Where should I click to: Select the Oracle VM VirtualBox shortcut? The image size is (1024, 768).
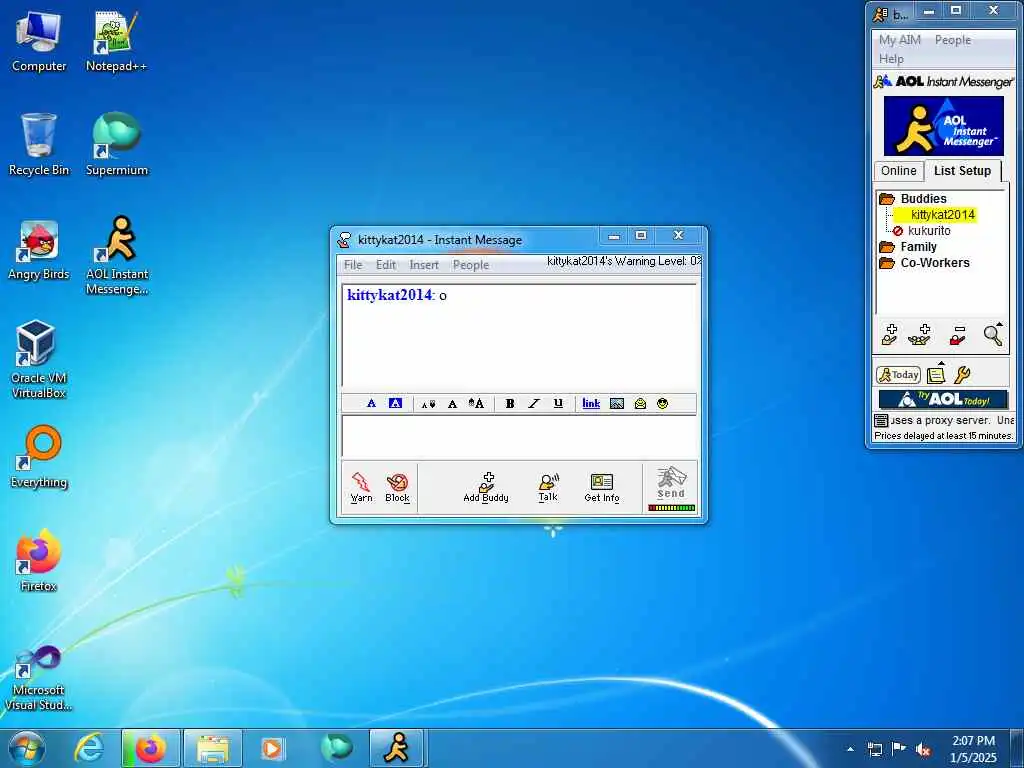tap(39, 359)
